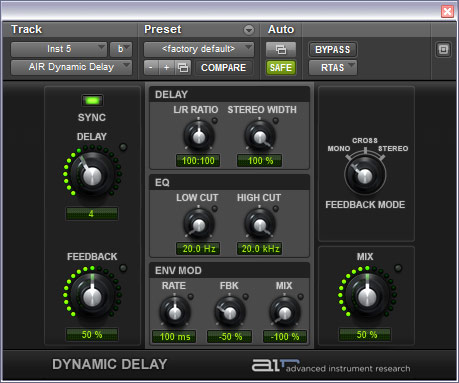The height and width of the screenshot is (383, 459).
Task: Click the ENV MOD RATE automation LED
Action: tap(191, 296)
